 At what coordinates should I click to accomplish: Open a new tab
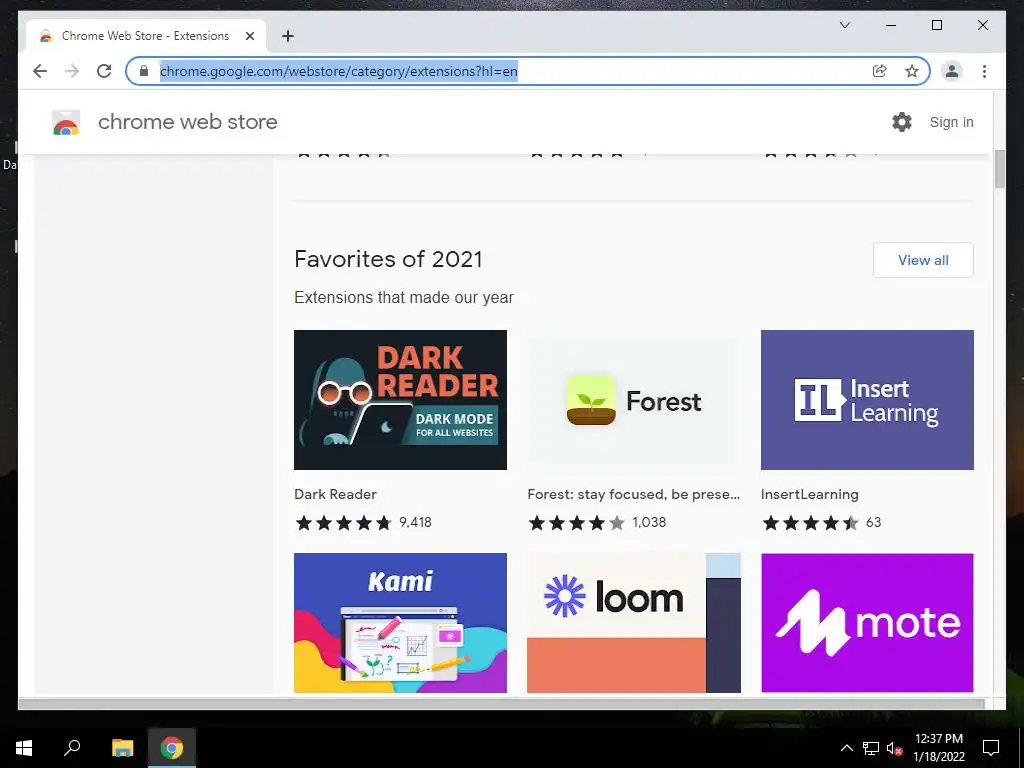(288, 36)
